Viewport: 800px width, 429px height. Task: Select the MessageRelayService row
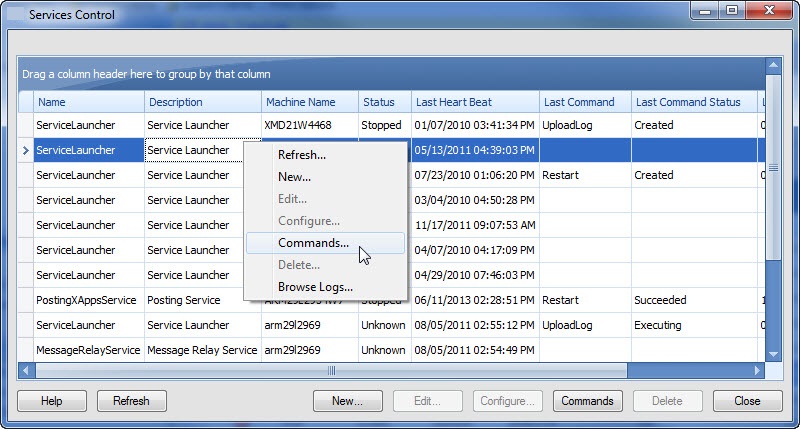88,350
